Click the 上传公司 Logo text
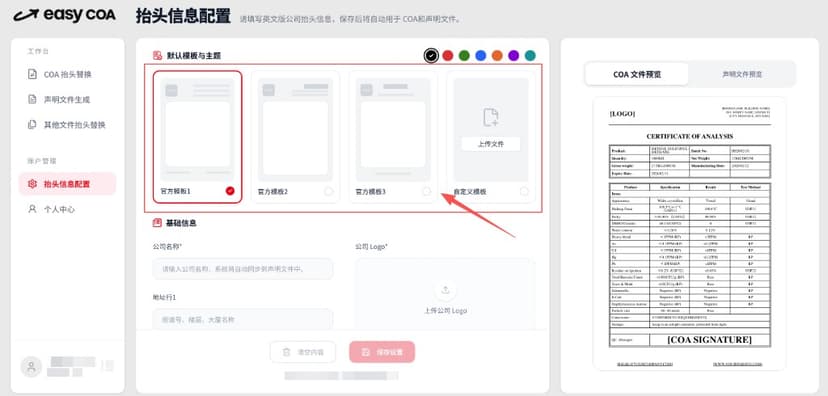828x396 pixels. (x=445, y=310)
